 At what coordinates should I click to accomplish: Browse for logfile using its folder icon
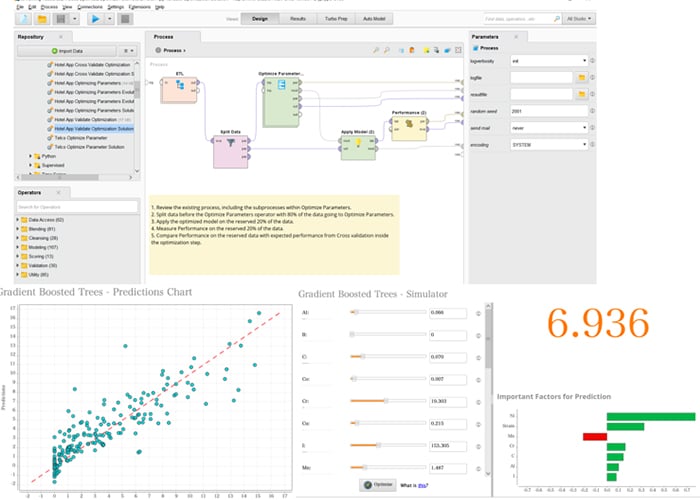point(582,78)
